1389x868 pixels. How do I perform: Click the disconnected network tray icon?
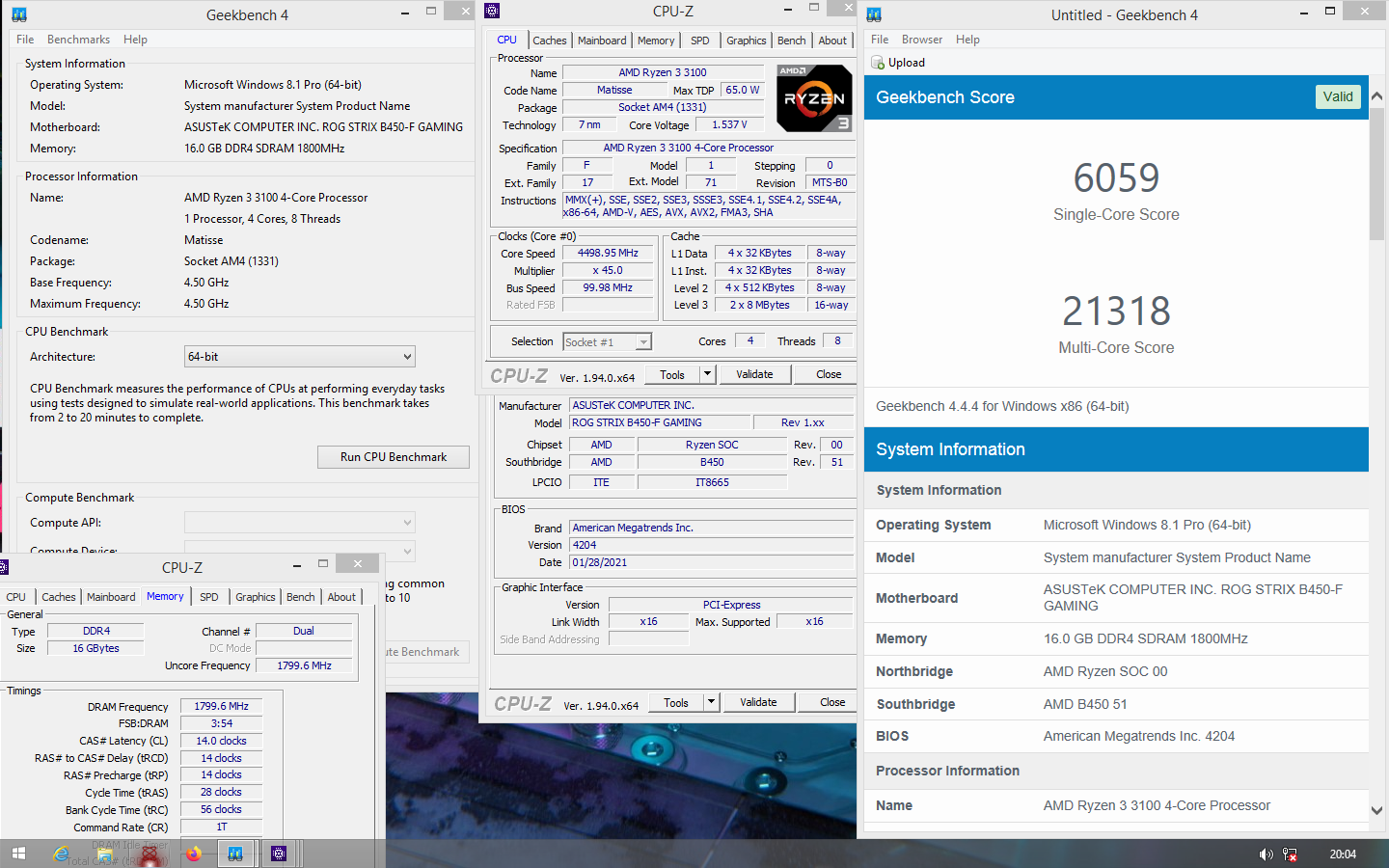tap(1290, 854)
